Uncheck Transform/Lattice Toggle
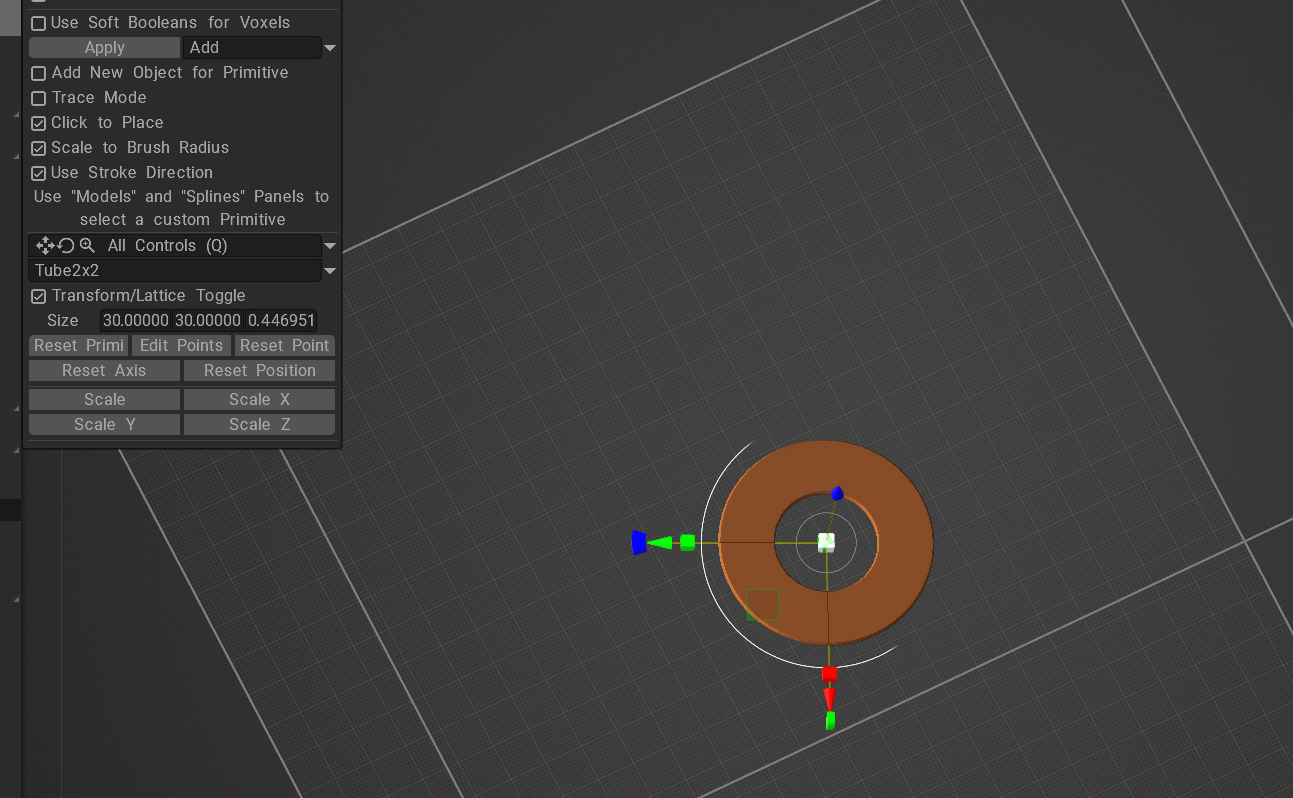This screenshot has height=798, width=1293. pos(39,296)
